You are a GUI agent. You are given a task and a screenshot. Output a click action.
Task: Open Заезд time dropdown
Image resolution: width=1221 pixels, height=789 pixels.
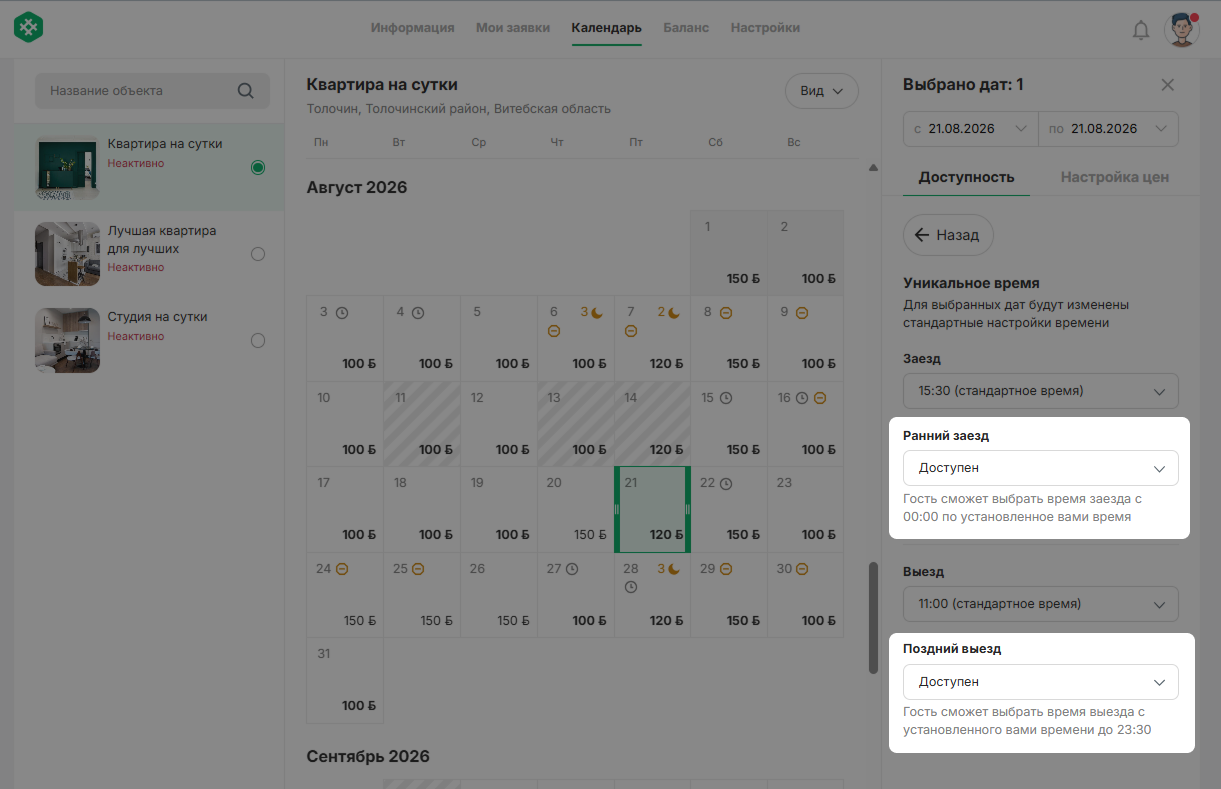coord(1041,390)
